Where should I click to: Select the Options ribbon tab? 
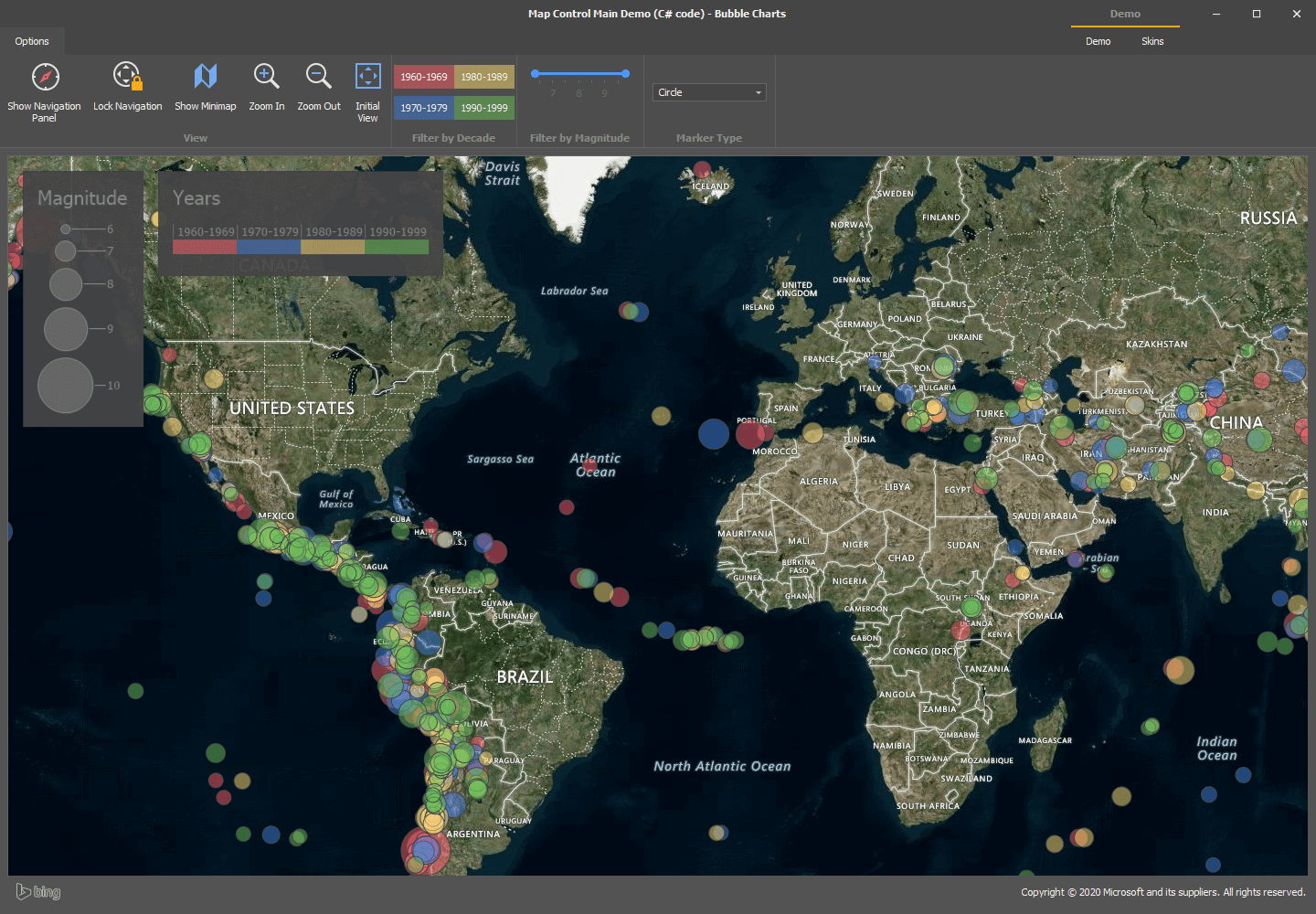pos(32,41)
